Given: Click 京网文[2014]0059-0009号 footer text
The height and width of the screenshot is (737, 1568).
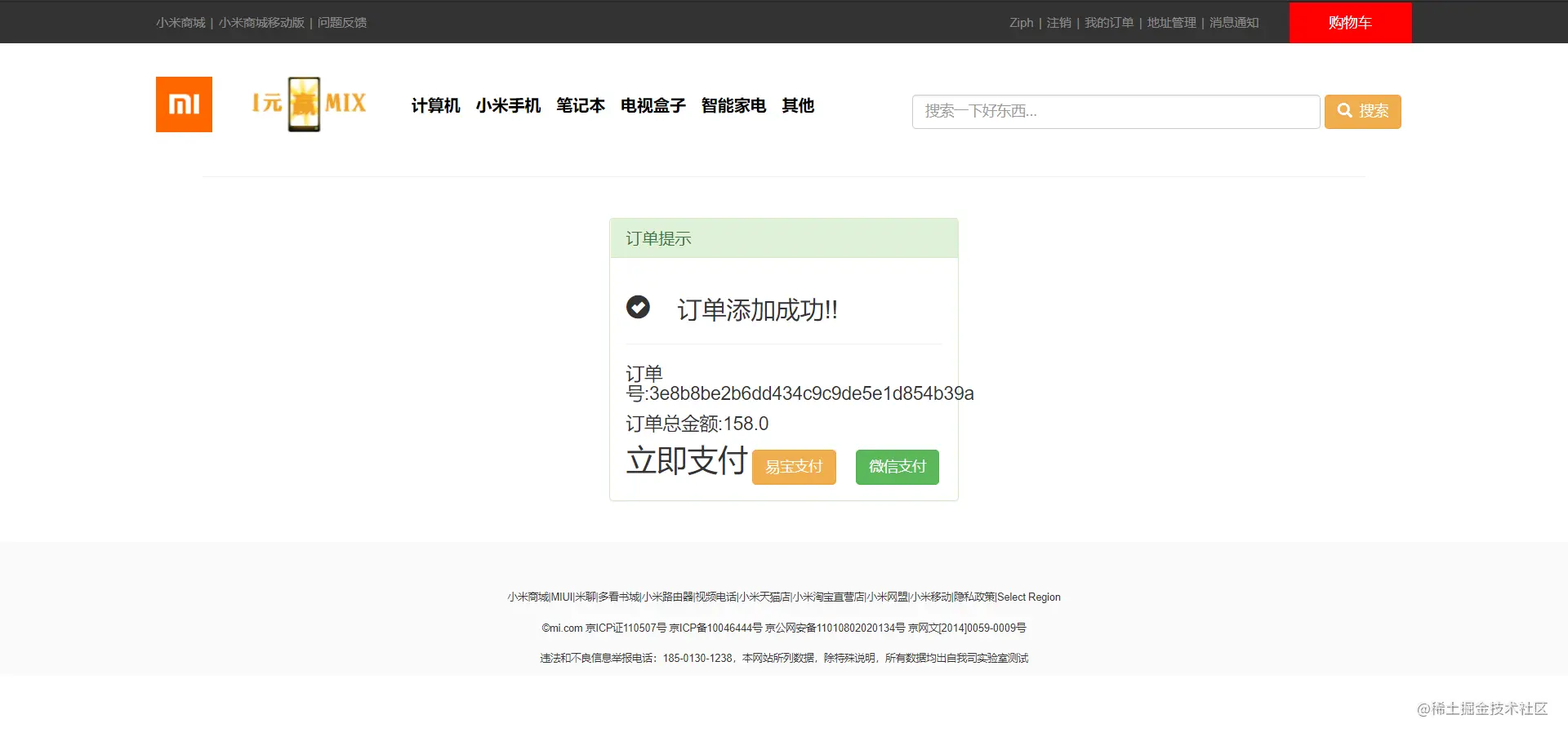Looking at the screenshot, I should pos(967,628).
